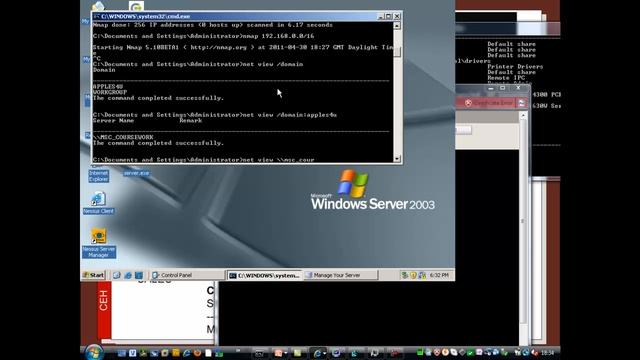Click cmd window scrollbar down arrow
This screenshot has width=640, height=360.
tap(397, 158)
